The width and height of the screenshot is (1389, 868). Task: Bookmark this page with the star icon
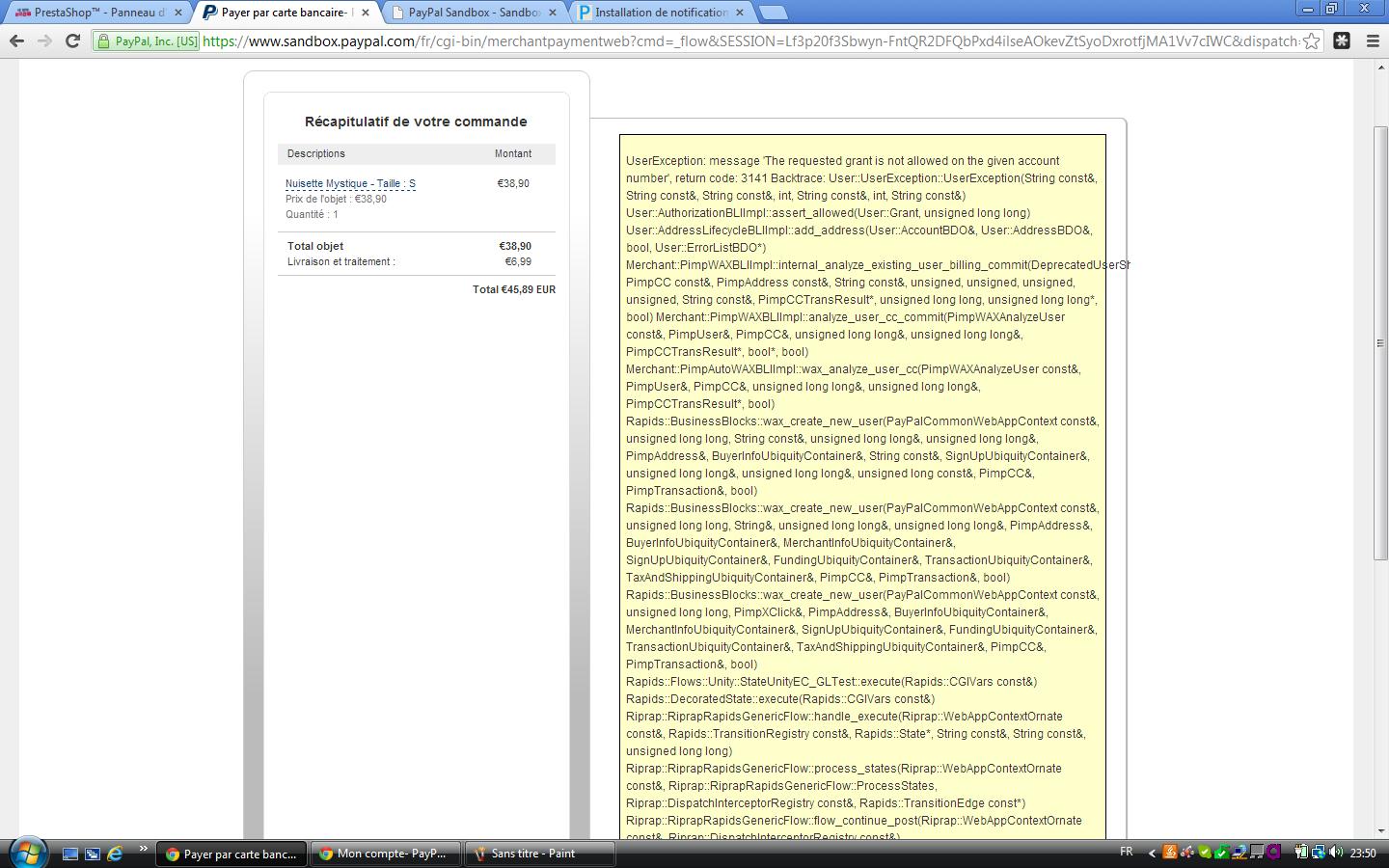coord(1311,41)
